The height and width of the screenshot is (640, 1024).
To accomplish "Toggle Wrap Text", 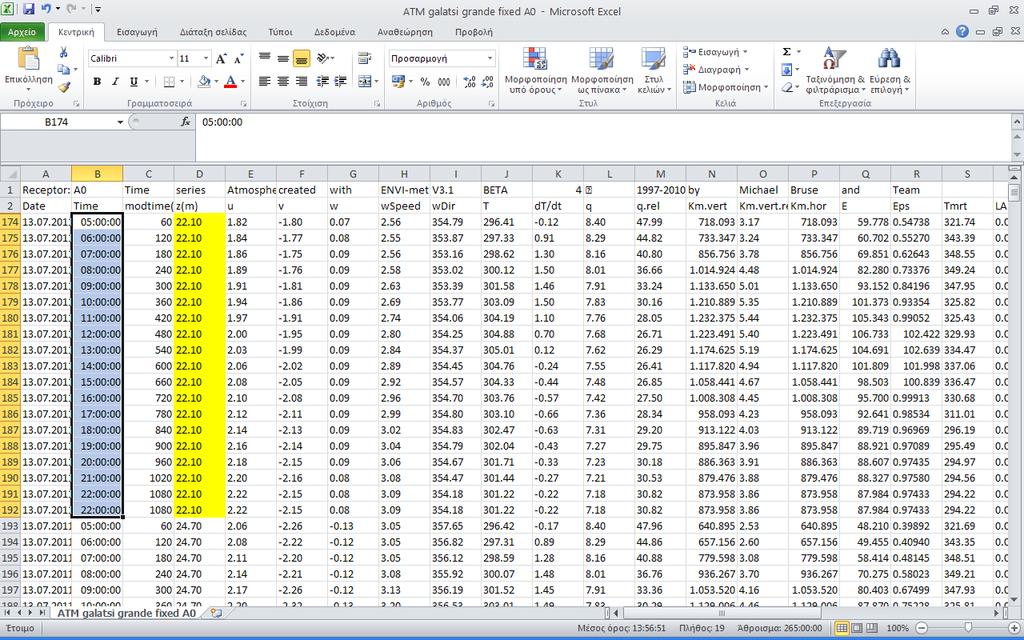I will (x=364, y=59).
